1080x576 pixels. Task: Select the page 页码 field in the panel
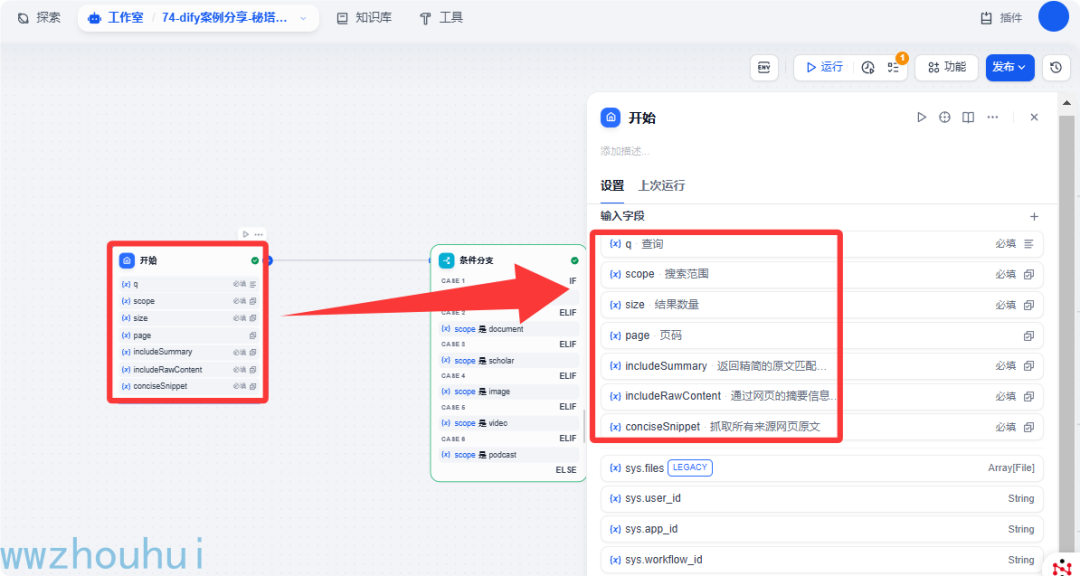(x=822, y=336)
